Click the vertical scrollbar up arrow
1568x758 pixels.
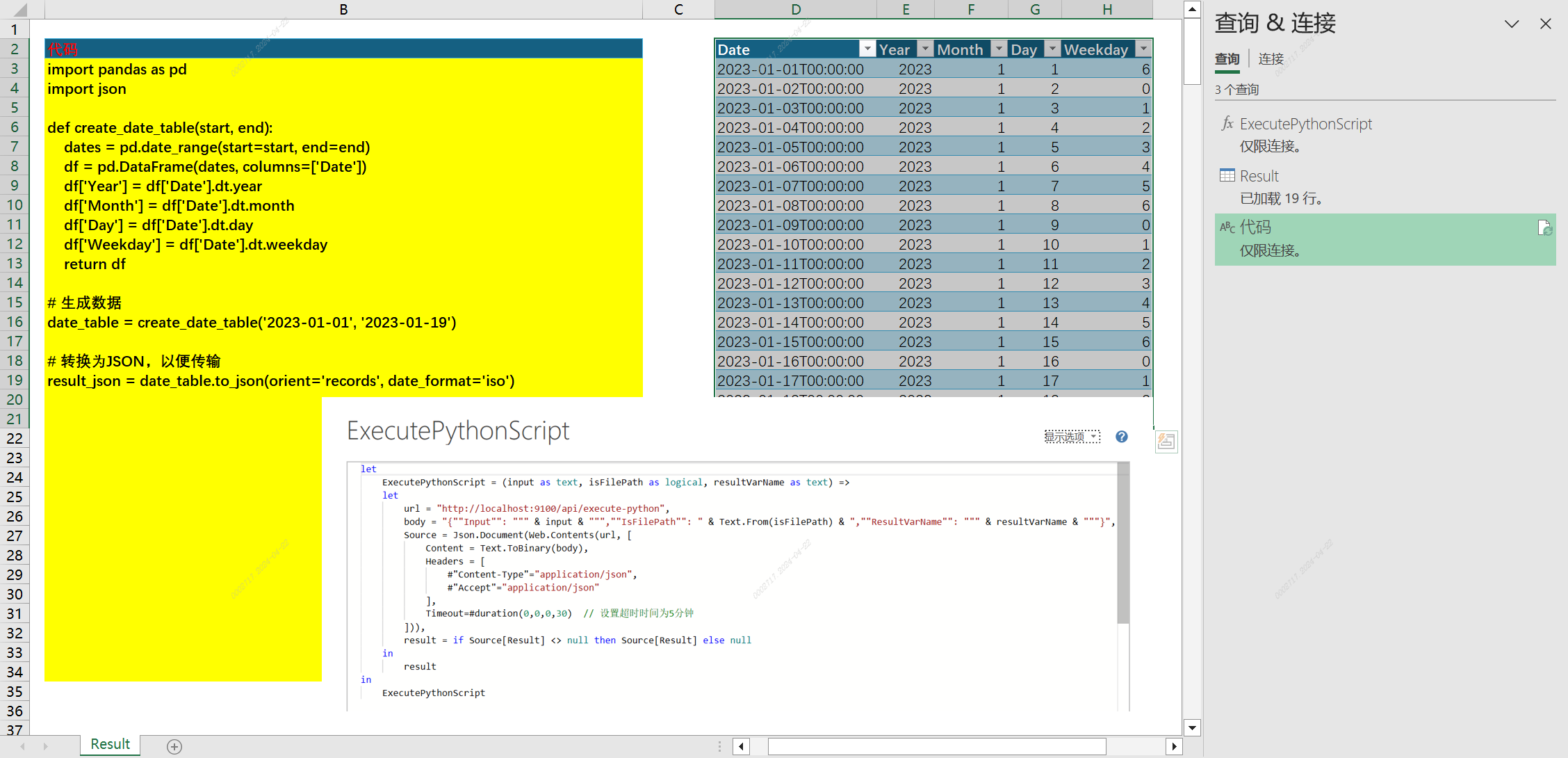tap(1192, 10)
